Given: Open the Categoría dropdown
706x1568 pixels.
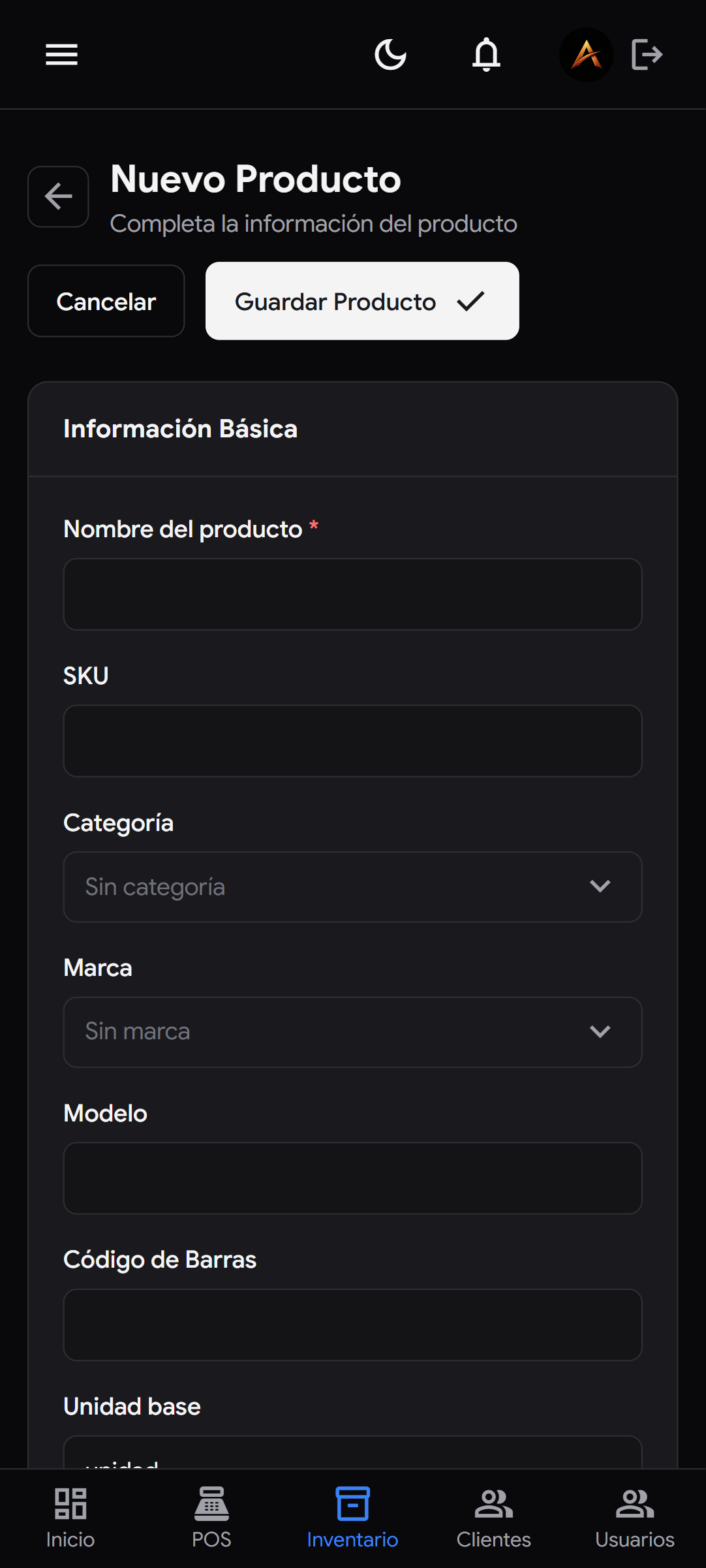Looking at the screenshot, I should click(x=352, y=886).
